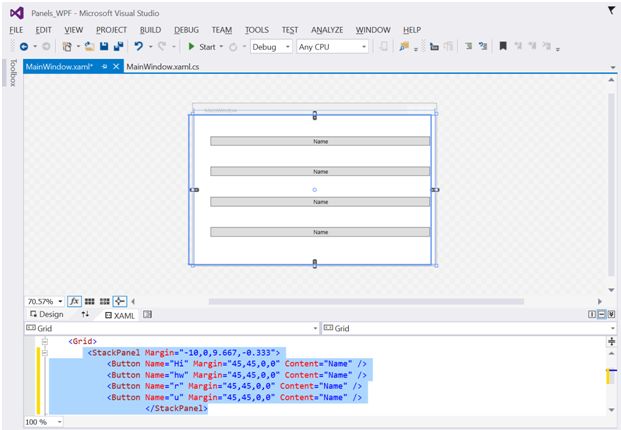621x430 pixels.
Task: Click the designer vertical scrollbar
Action: coord(611,185)
